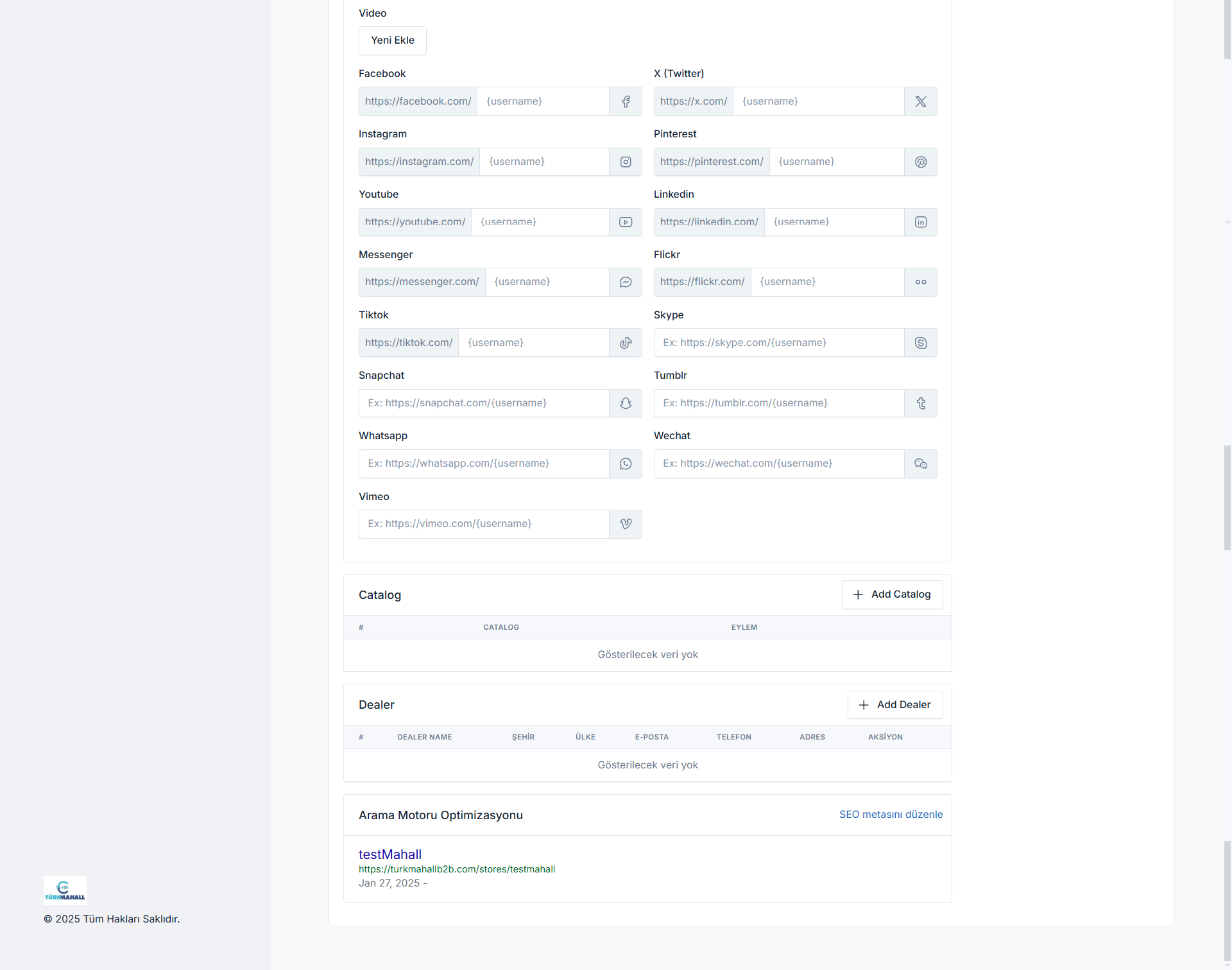Viewport: 1232px width, 970px height.
Task: Click the Pinterest logo icon
Action: pyautogui.click(x=921, y=162)
